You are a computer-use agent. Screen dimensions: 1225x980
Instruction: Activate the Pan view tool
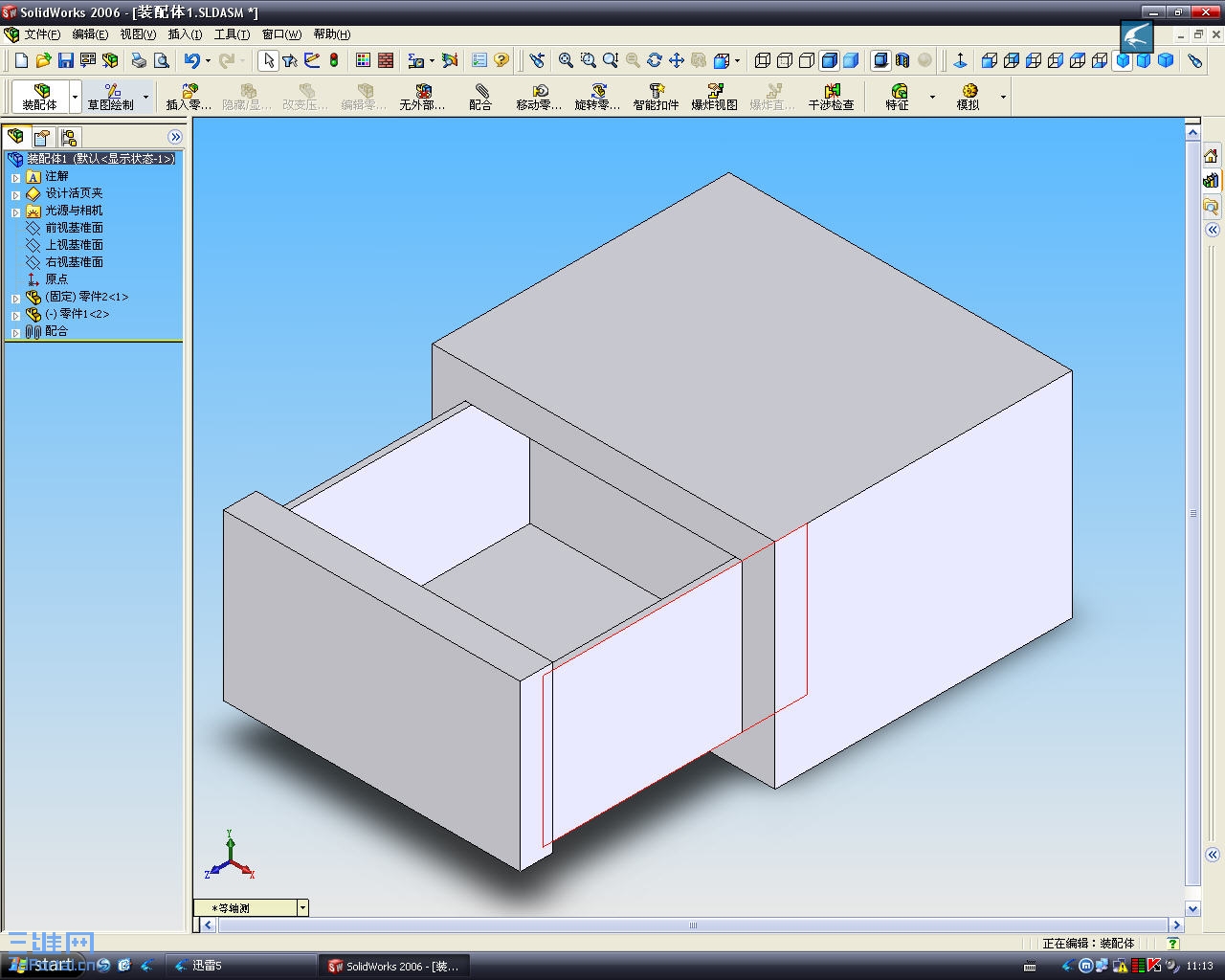(x=677, y=60)
